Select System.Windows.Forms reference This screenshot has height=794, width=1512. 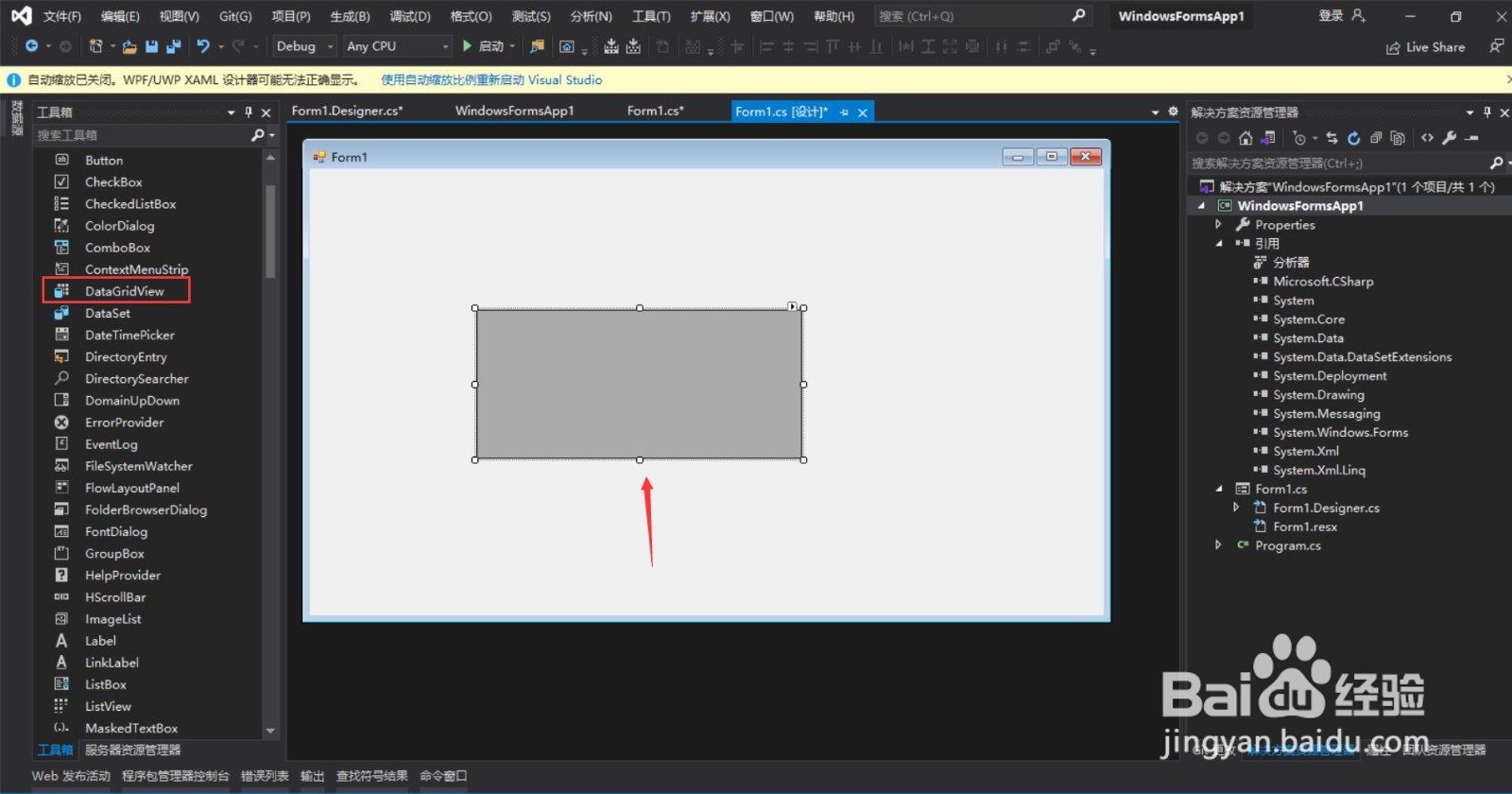pyautogui.click(x=1340, y=432)
